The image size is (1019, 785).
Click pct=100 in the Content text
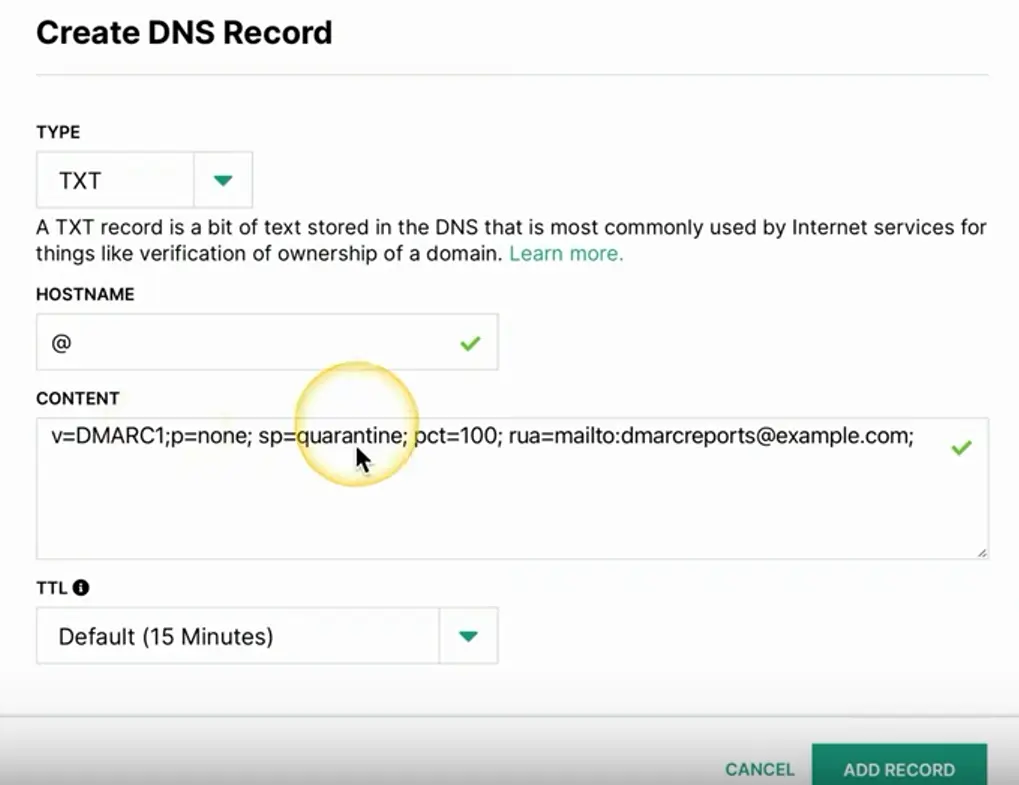click(457, 436)
